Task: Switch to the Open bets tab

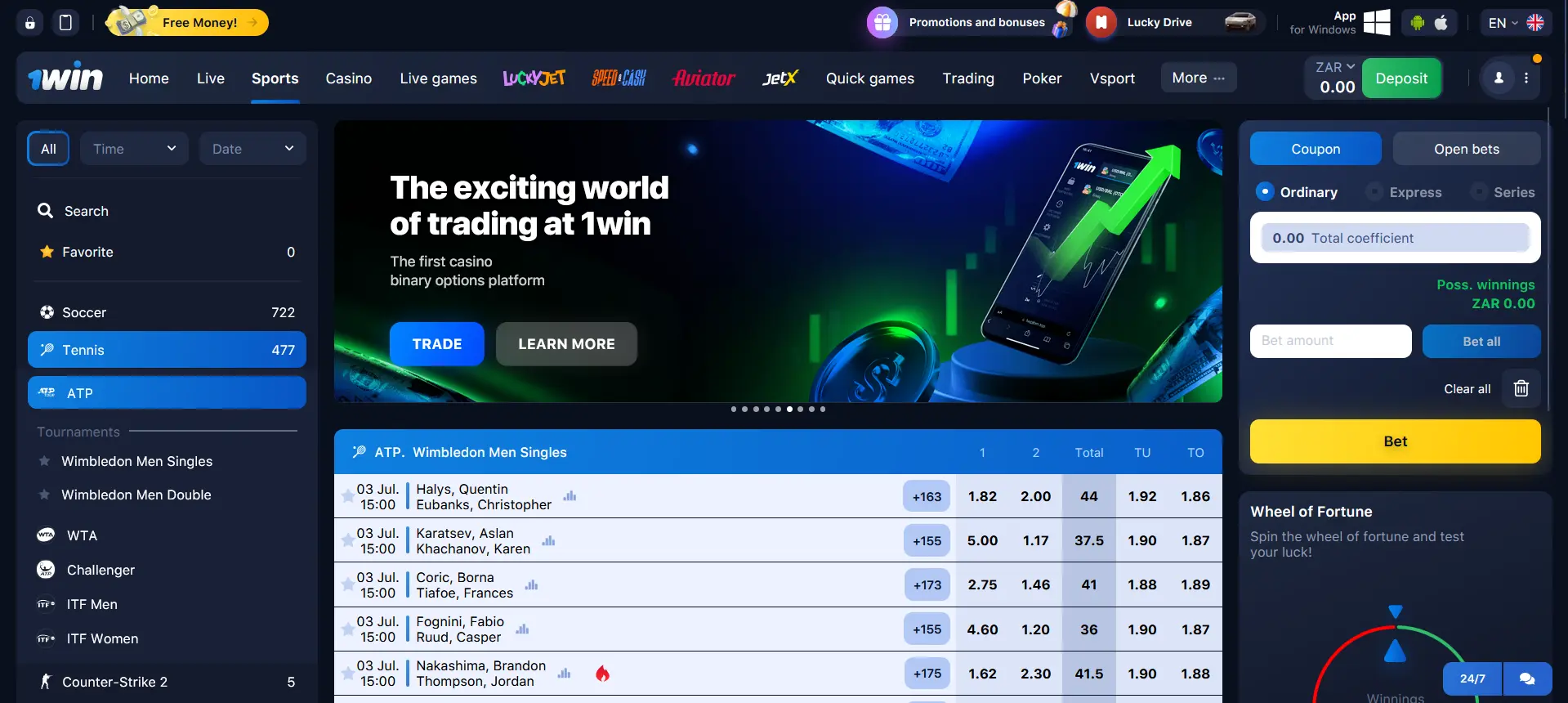Action: point(1467,149)
